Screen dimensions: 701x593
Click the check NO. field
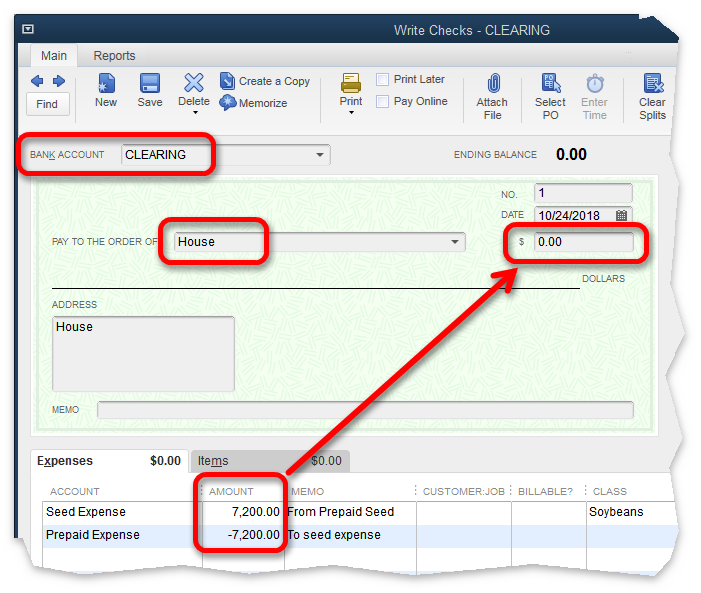583,193
